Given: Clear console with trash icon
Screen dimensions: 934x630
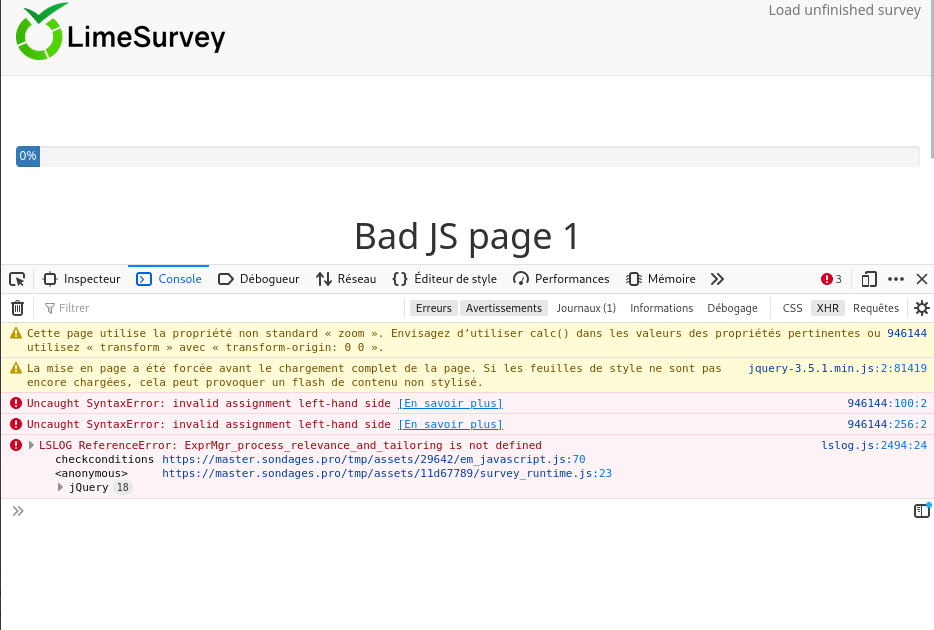Looking at the screenshot, I should [x=17, y=308].
